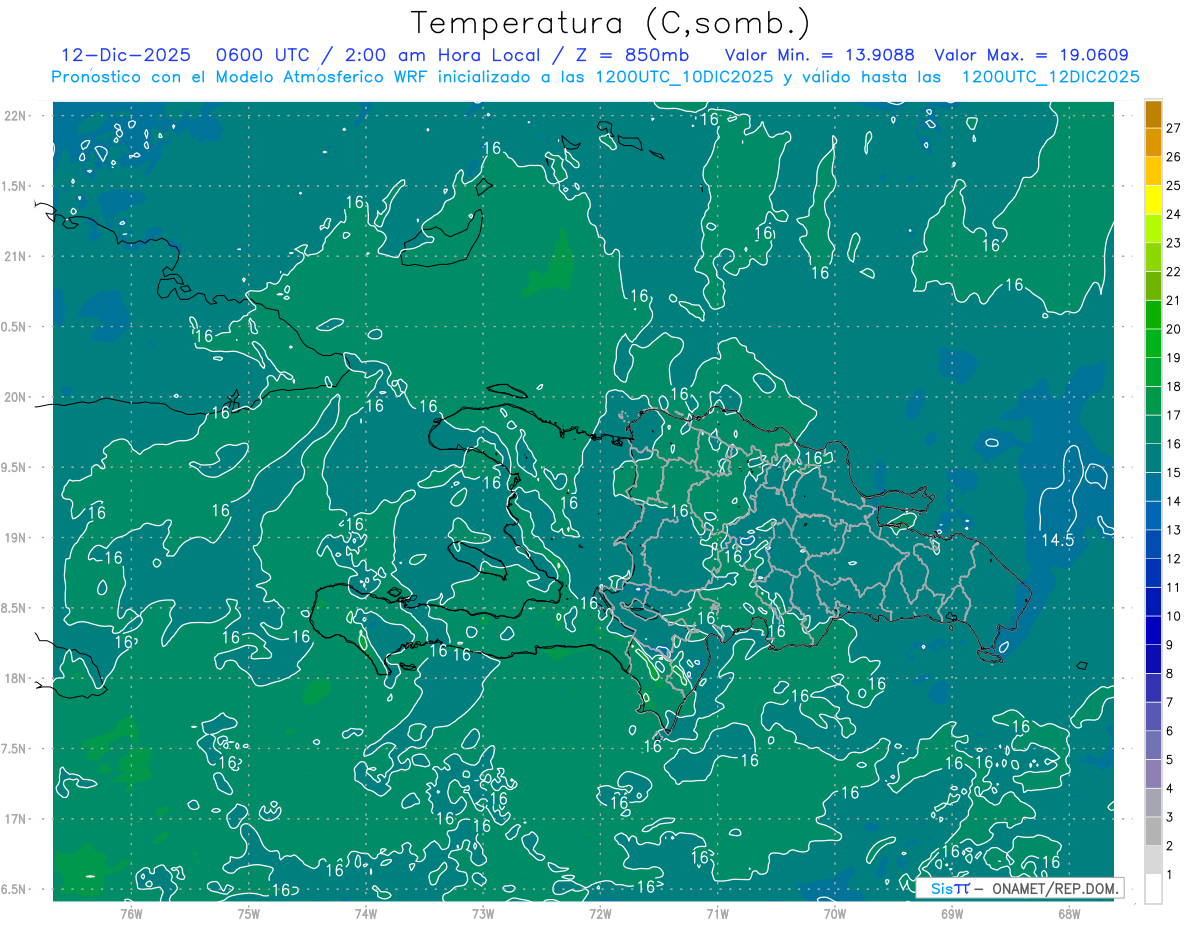
Task: Click the "8.5N" latitude axis label
Action: [16, 609]
